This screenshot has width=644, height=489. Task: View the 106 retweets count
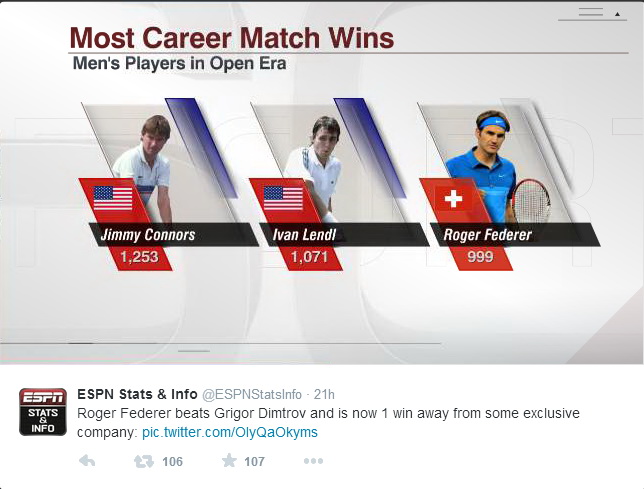pyautogui.click(x=172, y=461)
